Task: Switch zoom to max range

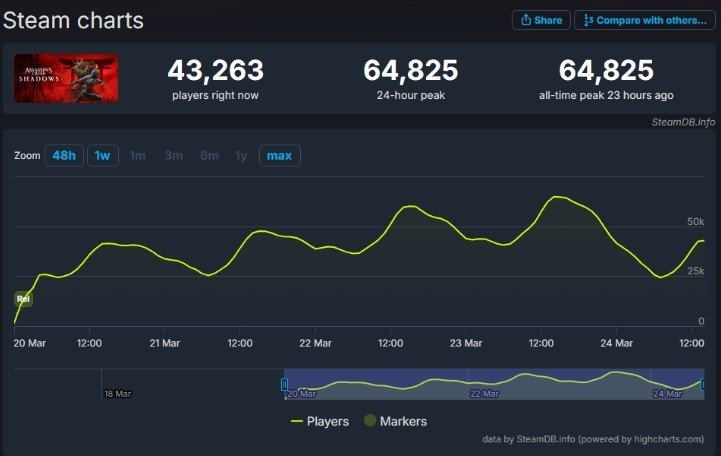Action: coord(280,155)
